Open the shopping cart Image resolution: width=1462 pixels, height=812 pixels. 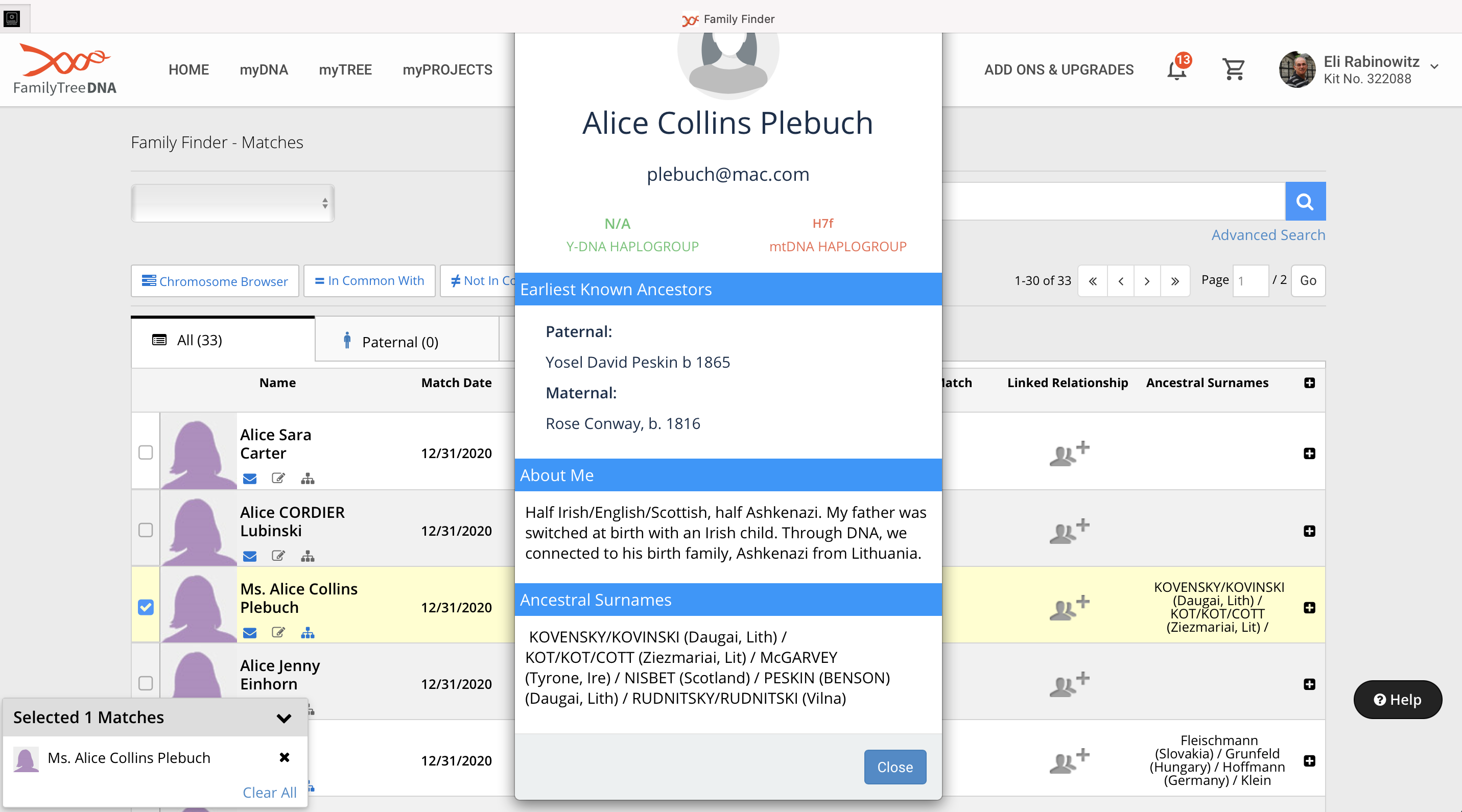pos(1233,70)
